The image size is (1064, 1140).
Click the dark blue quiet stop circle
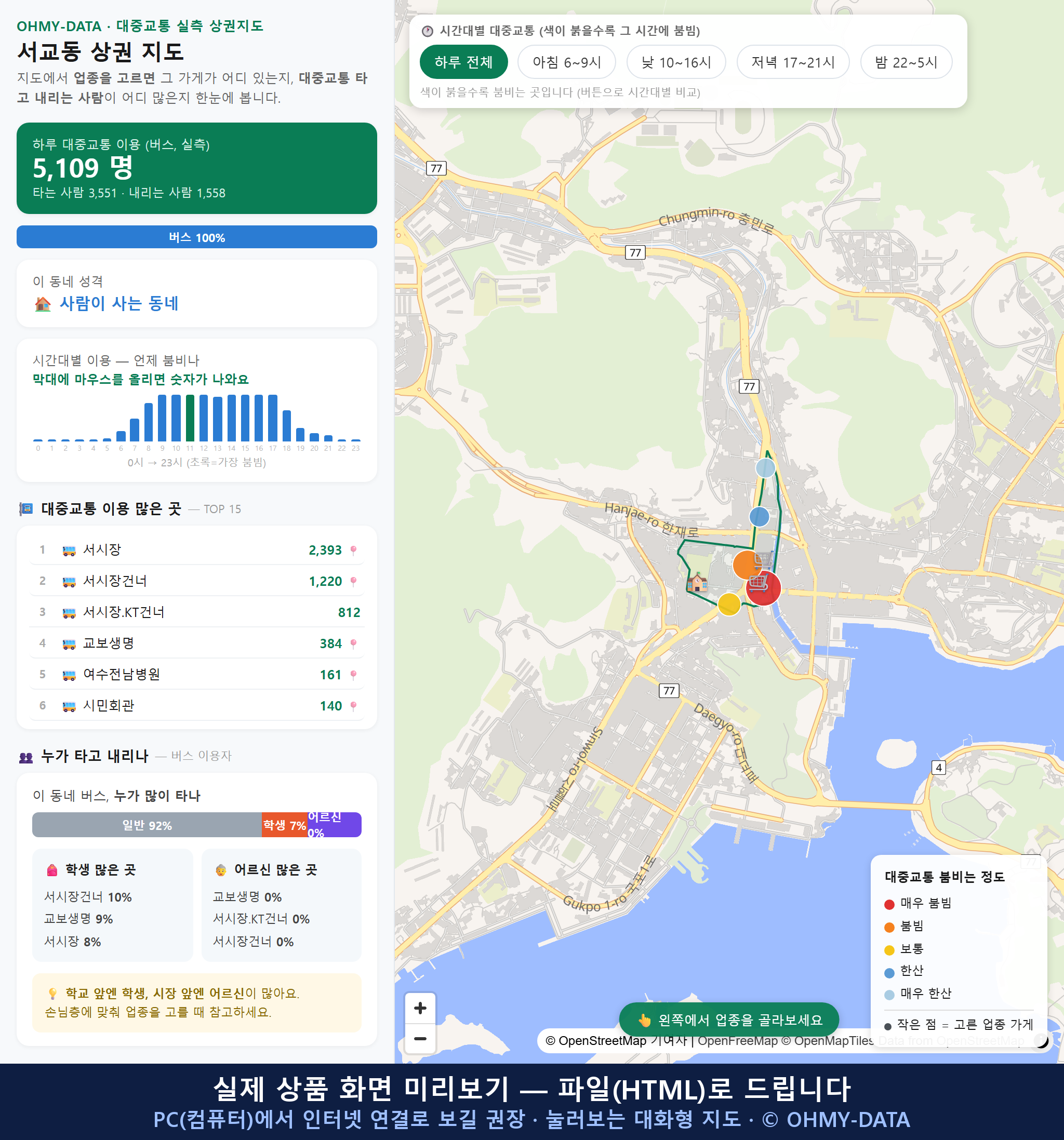click(x=760, y=517)
